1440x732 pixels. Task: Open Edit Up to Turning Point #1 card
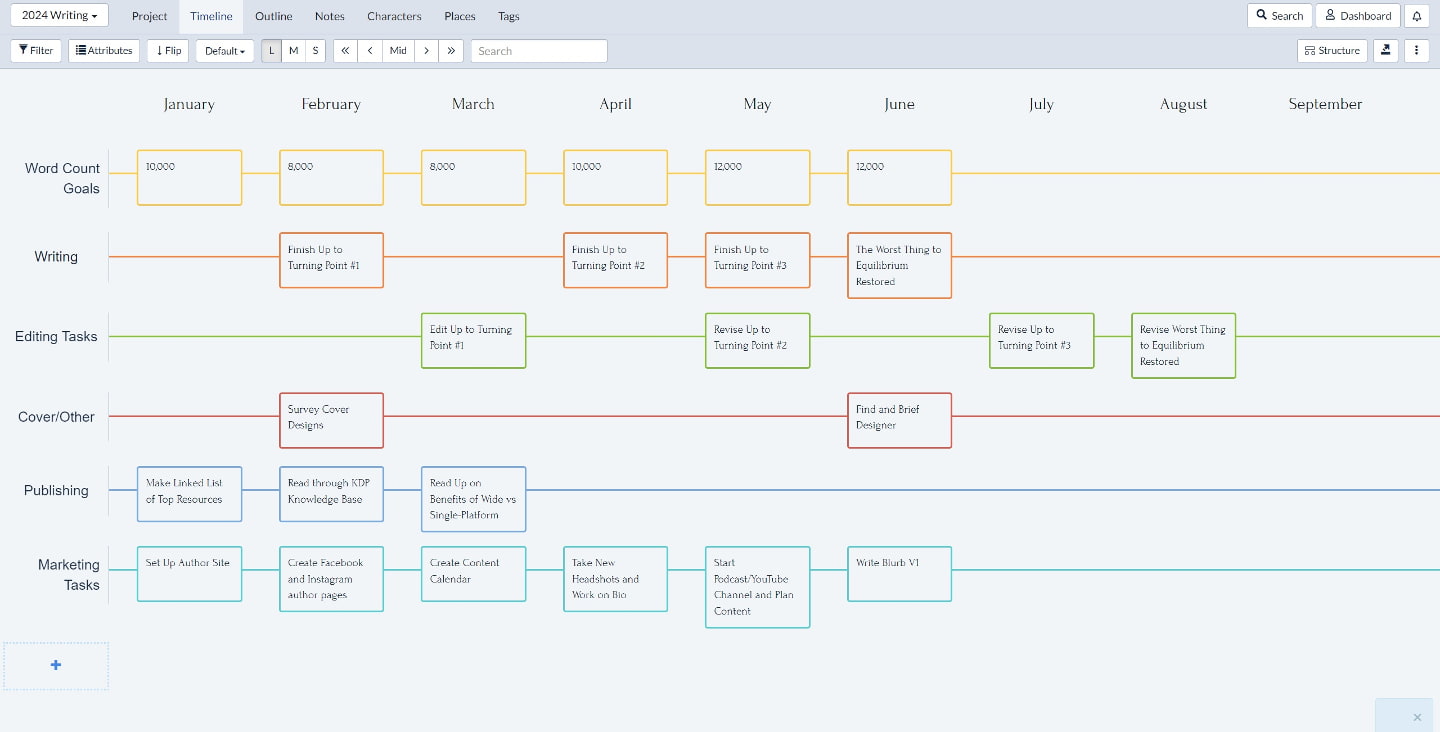[x=474, y=340]
